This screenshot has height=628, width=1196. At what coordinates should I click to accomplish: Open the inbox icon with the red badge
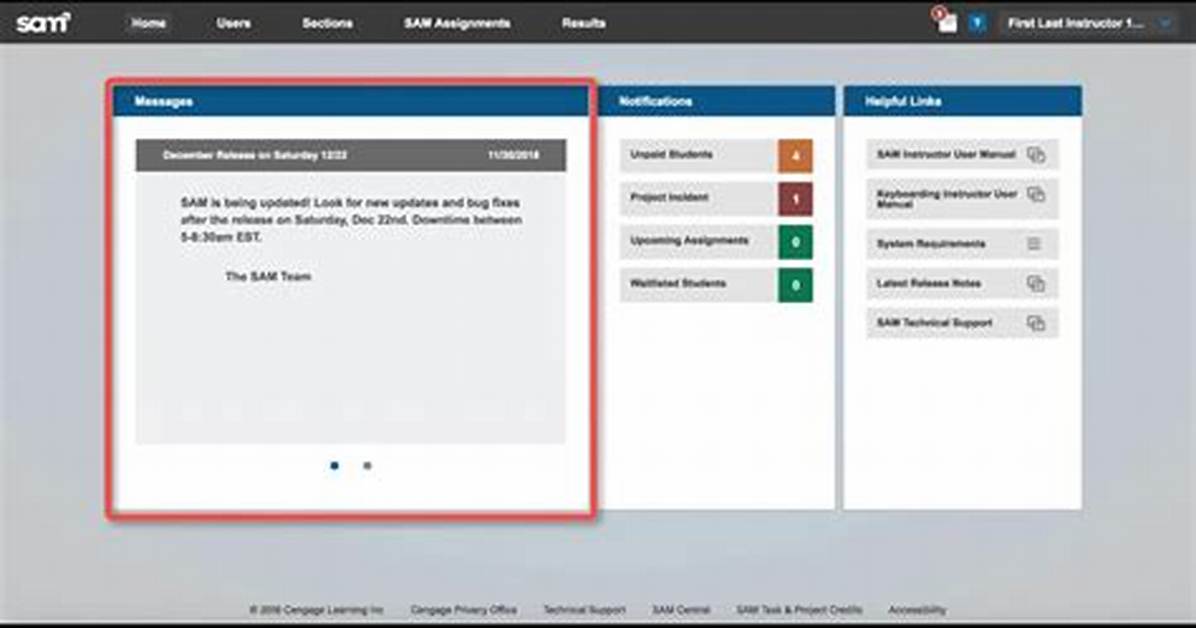click(x=947, y=21)
